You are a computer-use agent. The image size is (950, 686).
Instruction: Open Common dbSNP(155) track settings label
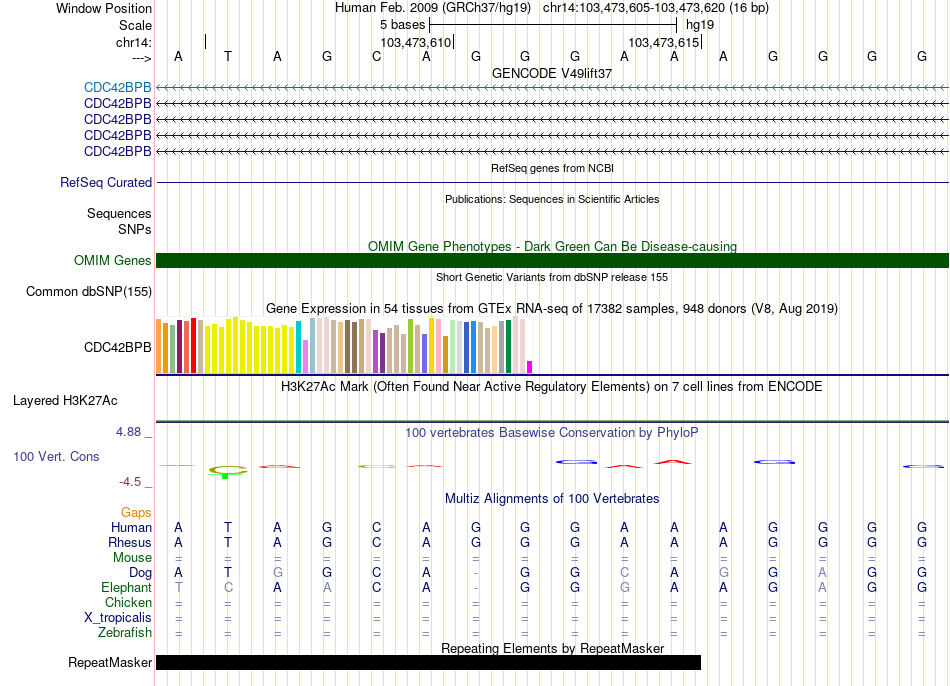[x=88, y=291]
